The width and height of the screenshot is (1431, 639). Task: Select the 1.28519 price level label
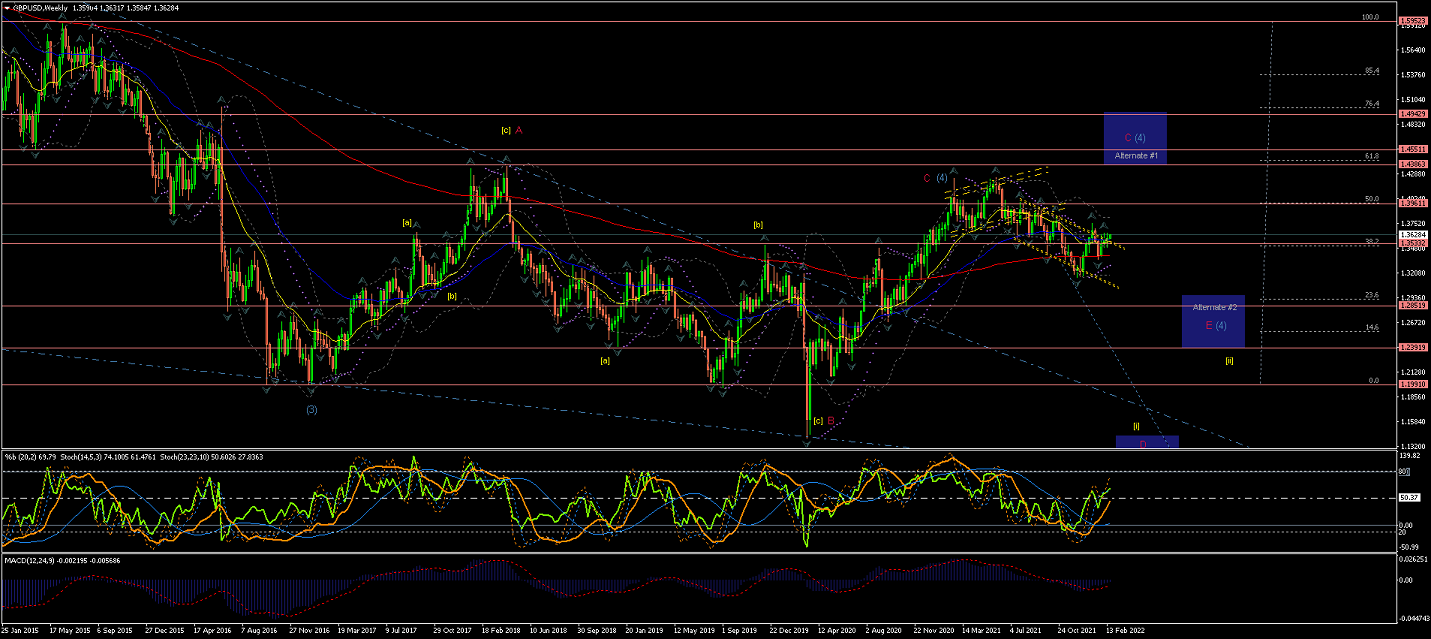[x=1414, y=306]
